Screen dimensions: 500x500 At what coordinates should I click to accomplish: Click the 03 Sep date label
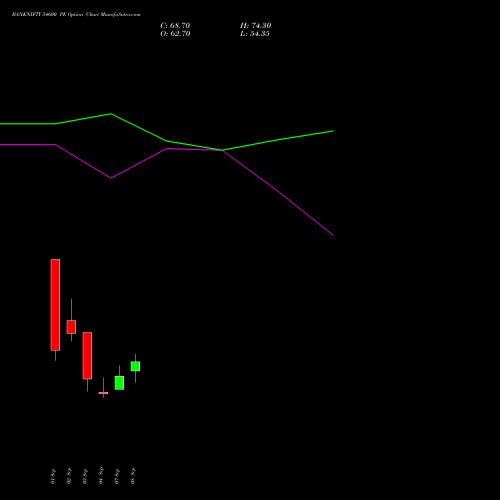(85, 476)
